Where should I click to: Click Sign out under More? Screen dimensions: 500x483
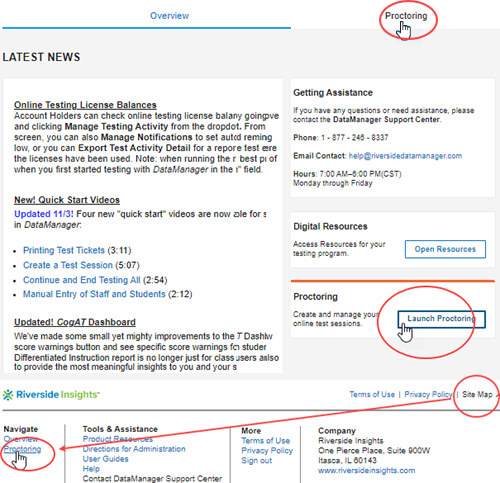click(x=257, y=461)
